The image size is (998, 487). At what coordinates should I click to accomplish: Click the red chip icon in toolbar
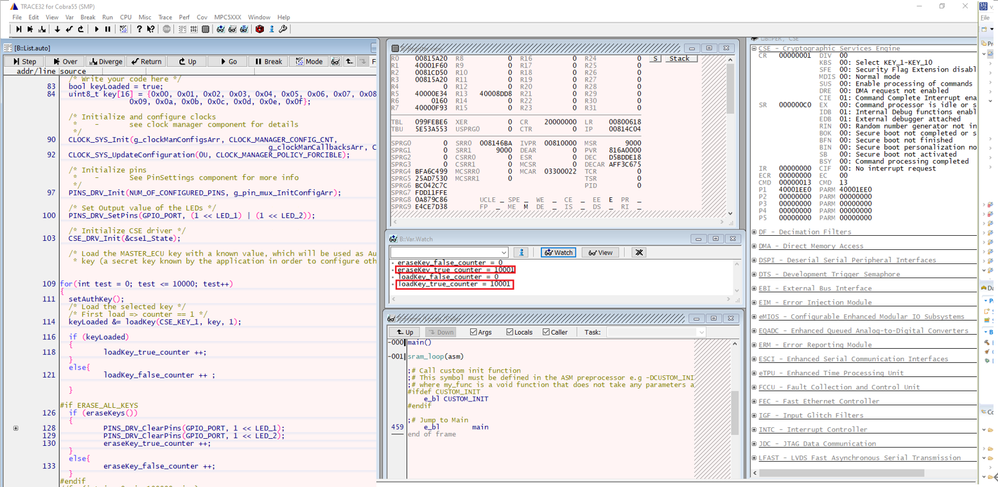pyautogui.click(x=259, y=30)
